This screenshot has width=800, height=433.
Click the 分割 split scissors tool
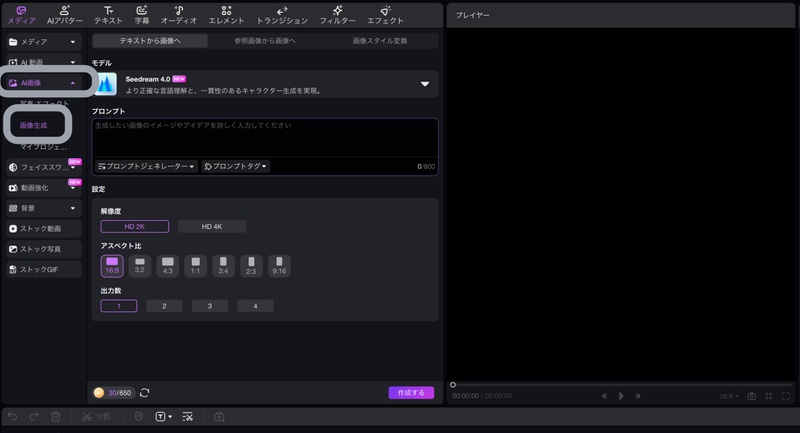pos(96,417)
